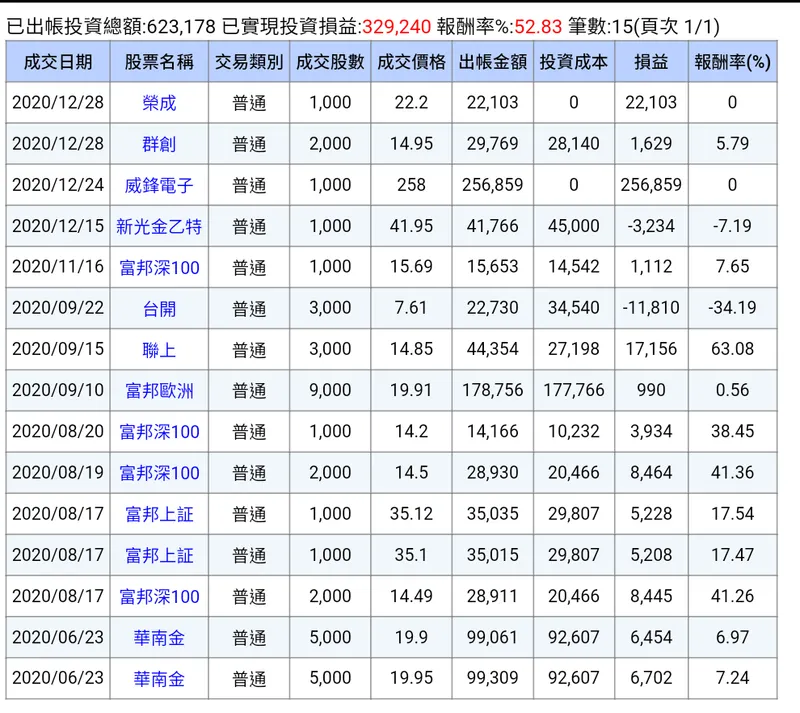This screenshot has height=713, width=800.
Task: Open 富邦上証 link with price 35.1
Action: click(159, 555)
